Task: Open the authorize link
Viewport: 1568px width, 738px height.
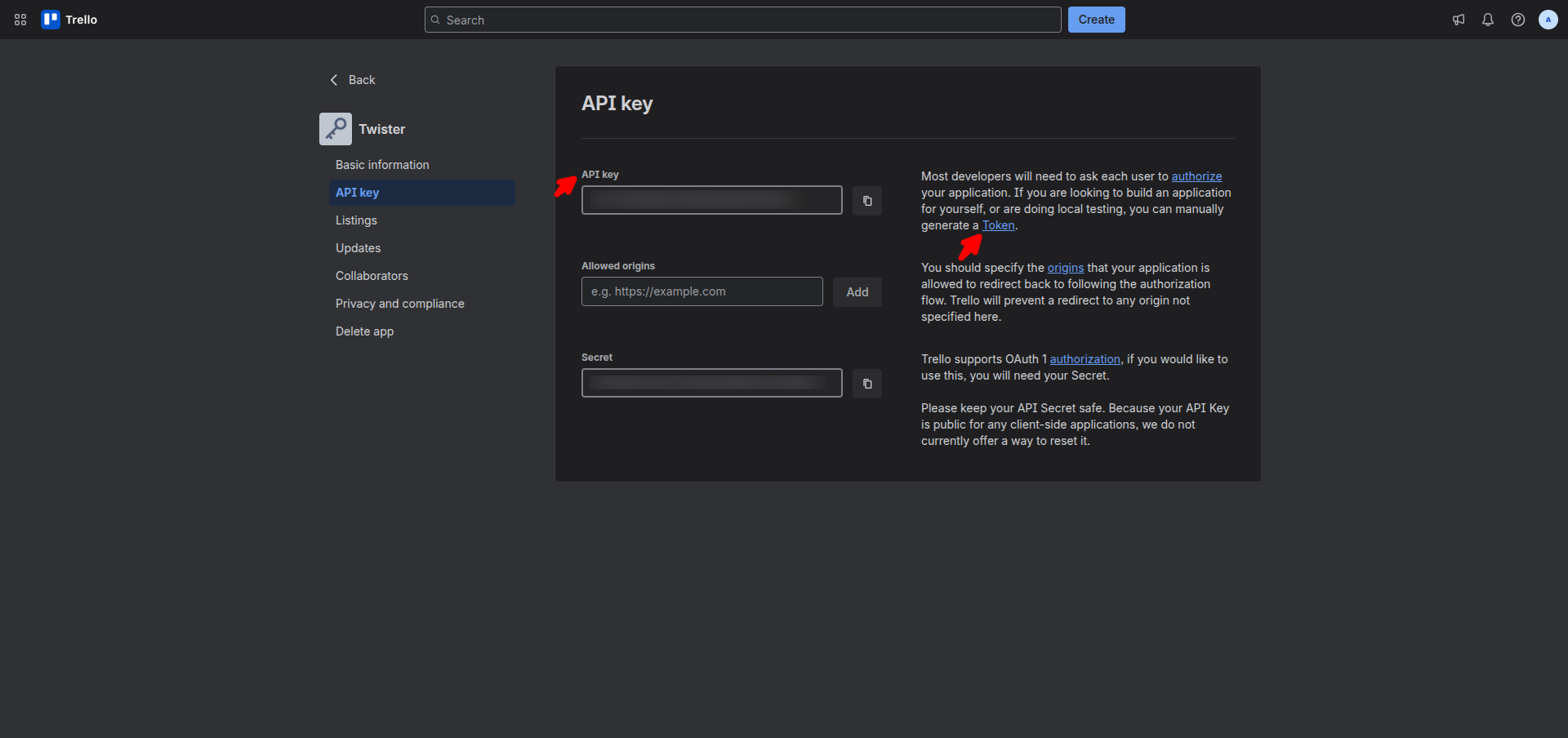Action: pos(1196,176)
